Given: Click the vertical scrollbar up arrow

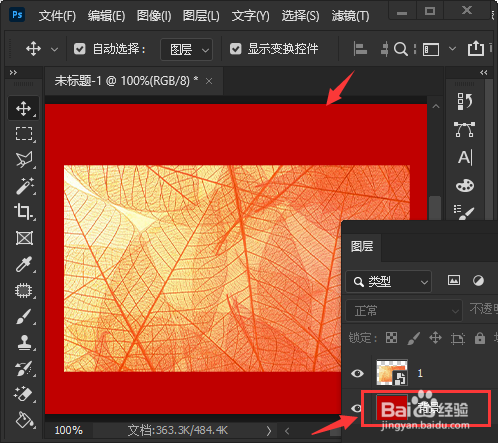Looking at the screenshot, I should (x=435, y=107).
